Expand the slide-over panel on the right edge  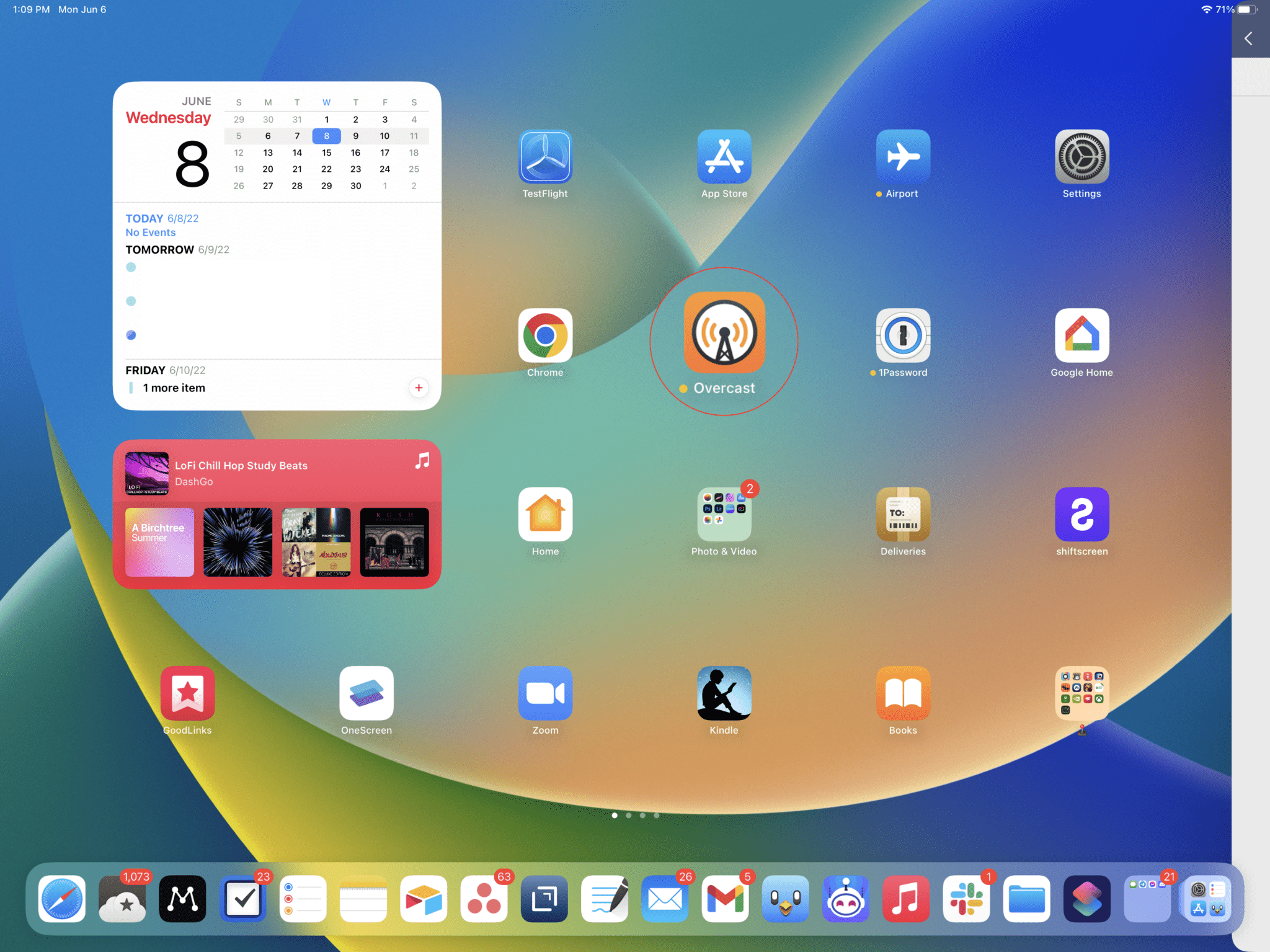1250,38
